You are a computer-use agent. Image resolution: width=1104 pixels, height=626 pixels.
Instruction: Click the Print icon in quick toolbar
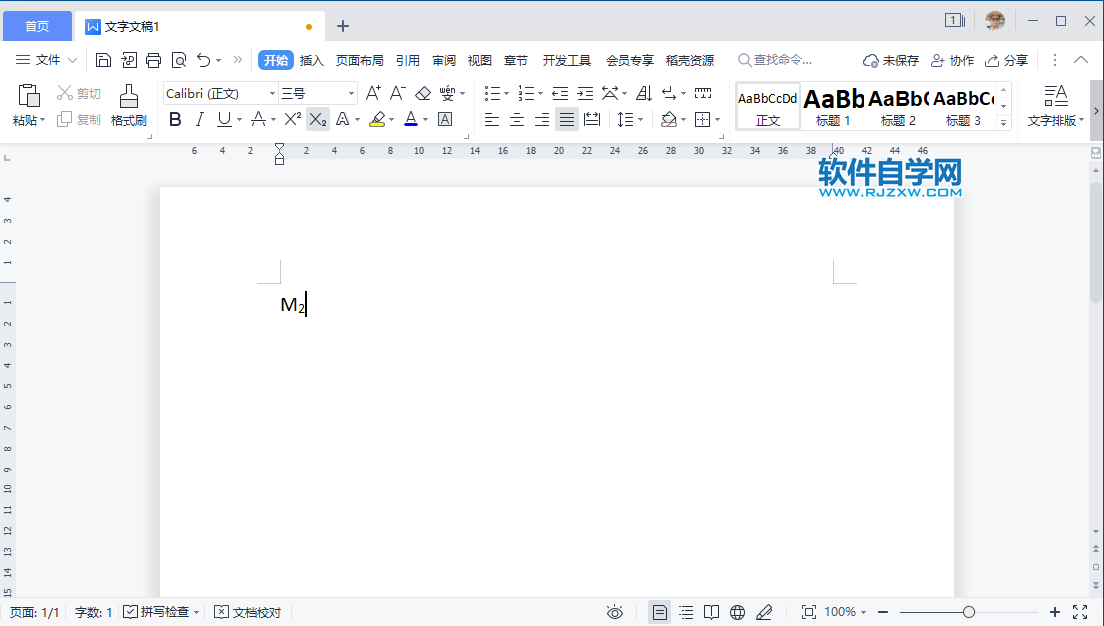[153, 60]
